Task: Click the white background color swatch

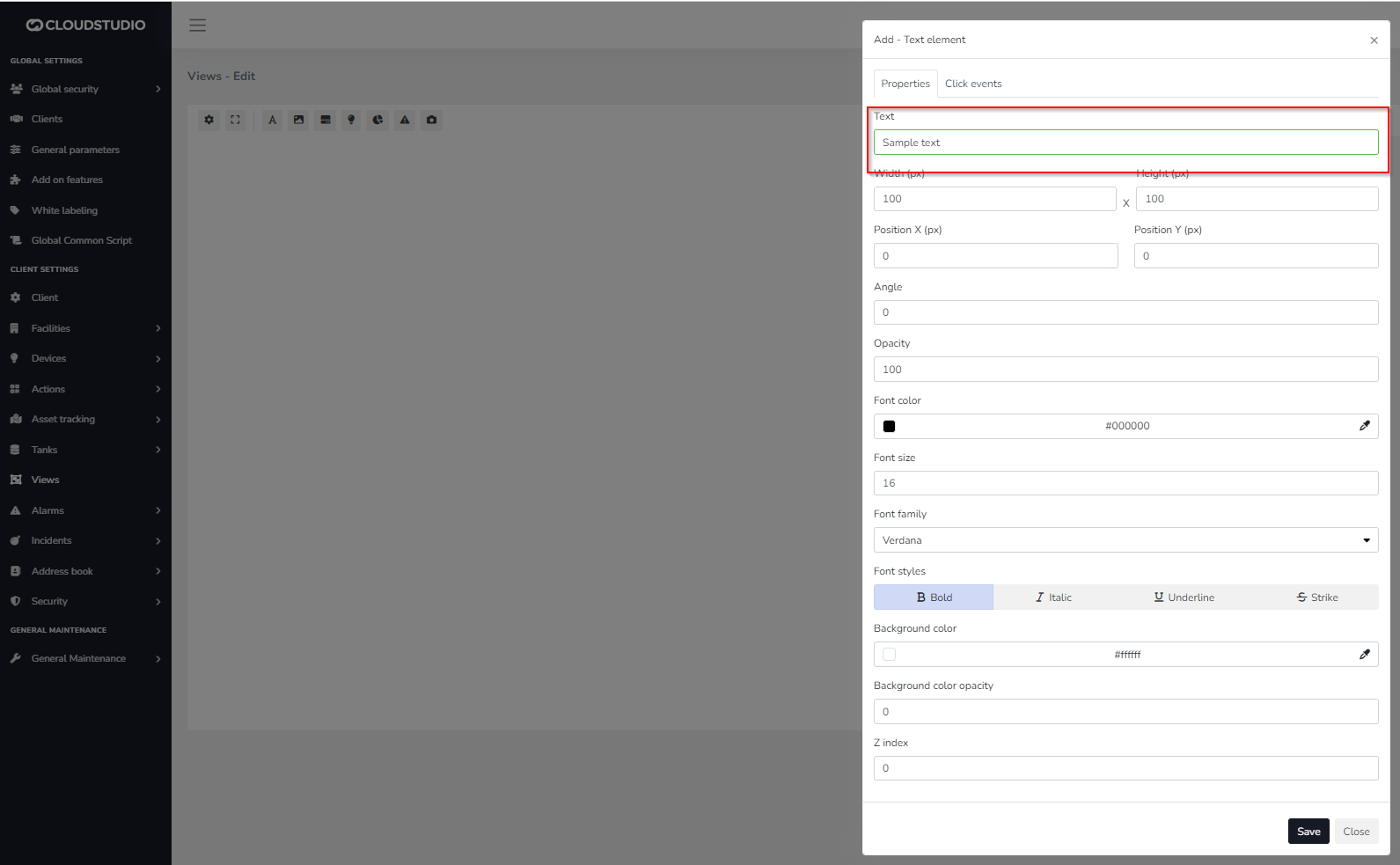Action: click(890, 655)
